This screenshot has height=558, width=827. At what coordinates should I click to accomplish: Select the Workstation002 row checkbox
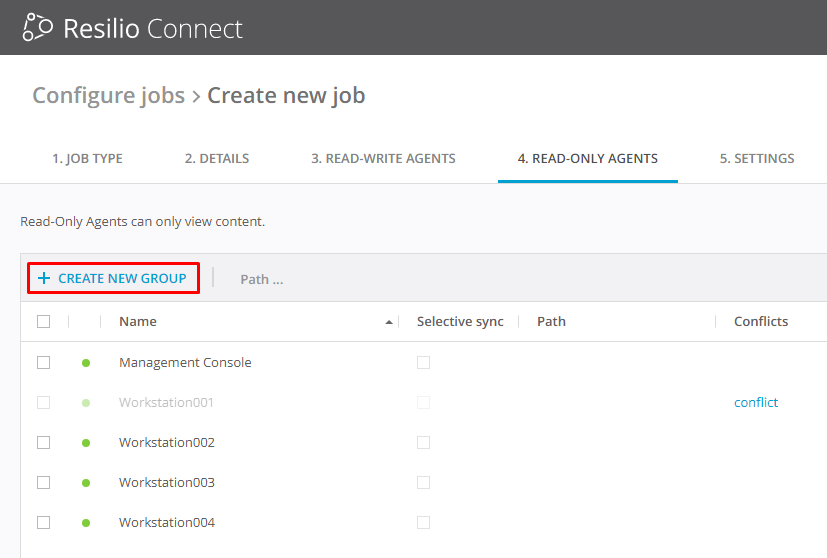tap(43, 442)
